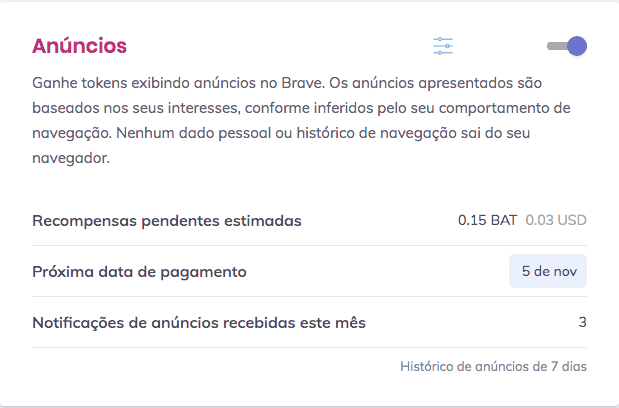Open the Histórico de anúncios de 7 dias link
619x408 pixels.
pyautogui.click(x=493, y=366)
